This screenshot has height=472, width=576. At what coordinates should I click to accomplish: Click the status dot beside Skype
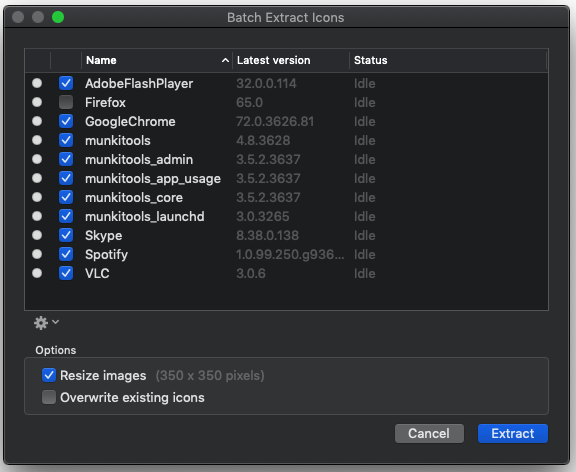tap(37, 235)
